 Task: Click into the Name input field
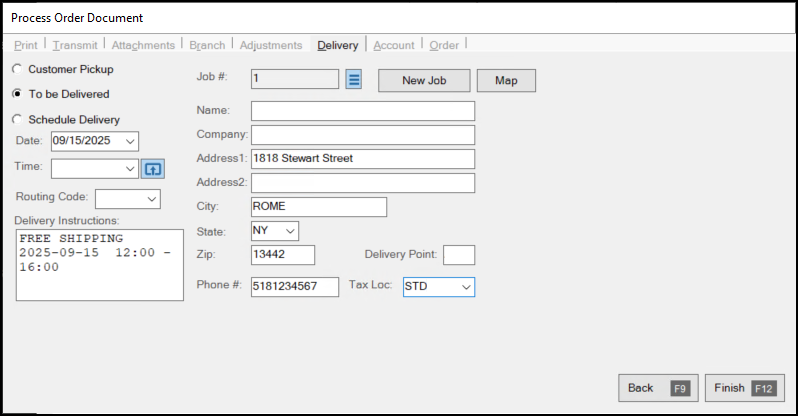point(362,110)
